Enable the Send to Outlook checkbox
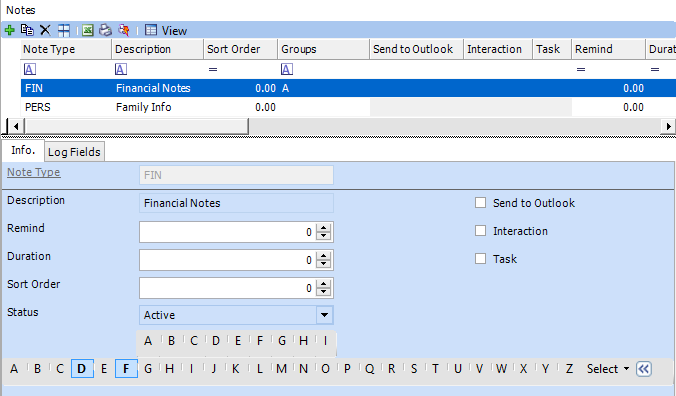The image size is (676, 396). coord(480,203)
